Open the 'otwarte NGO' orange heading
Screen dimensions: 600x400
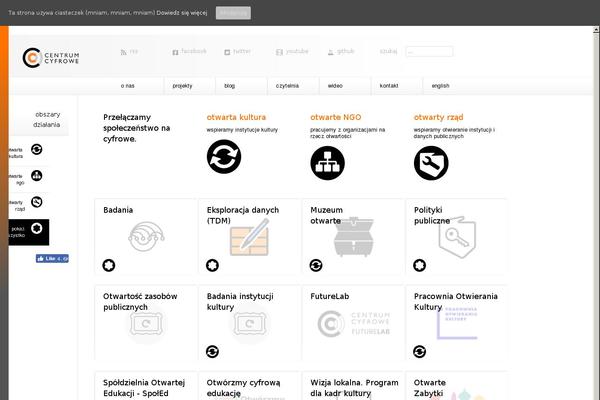click(x=336, y=117)
